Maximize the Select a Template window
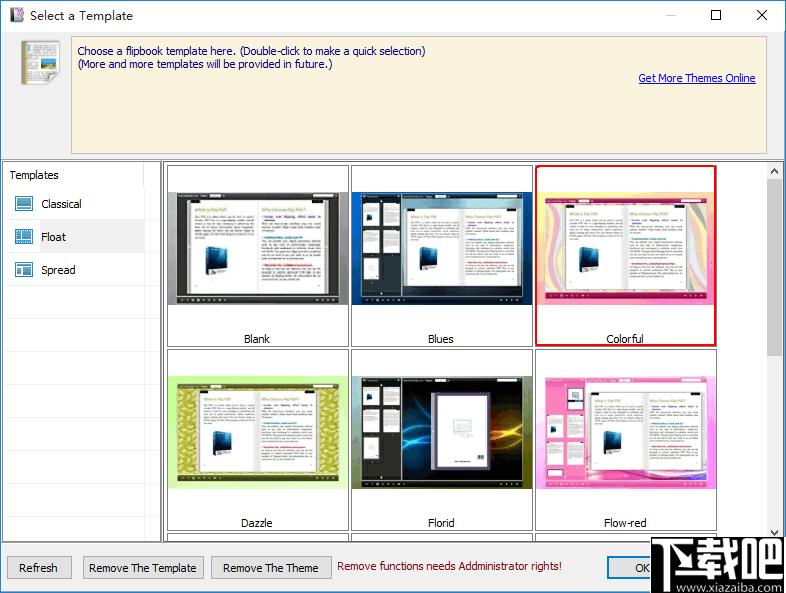 click(716, 15)
